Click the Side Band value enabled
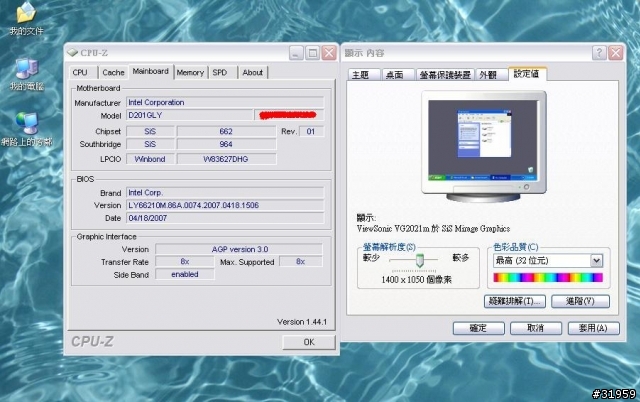Image resolution: width=640 pixels, height=402 pixels. (185, 274)
